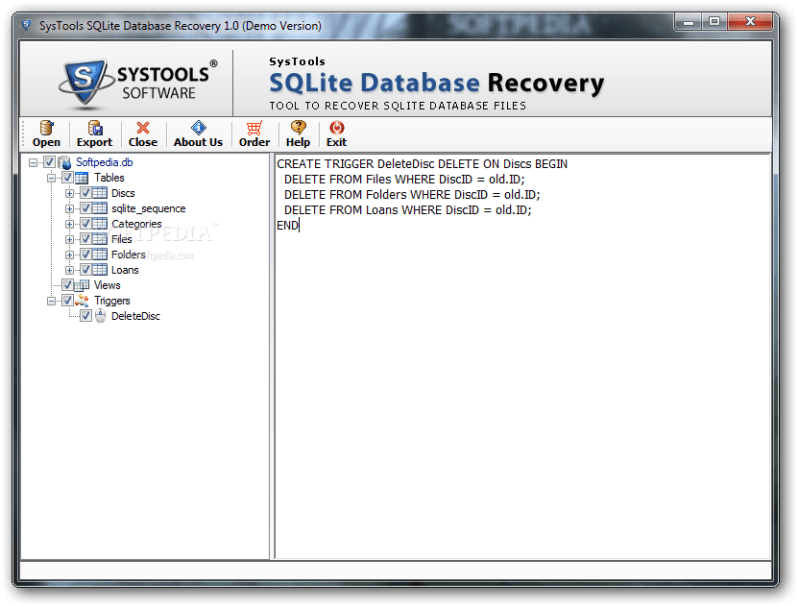Image resolution: width=799 pixels, height=607 pixels.
Task: Click the DeleteDisc trigger icon
Action: 101,316
